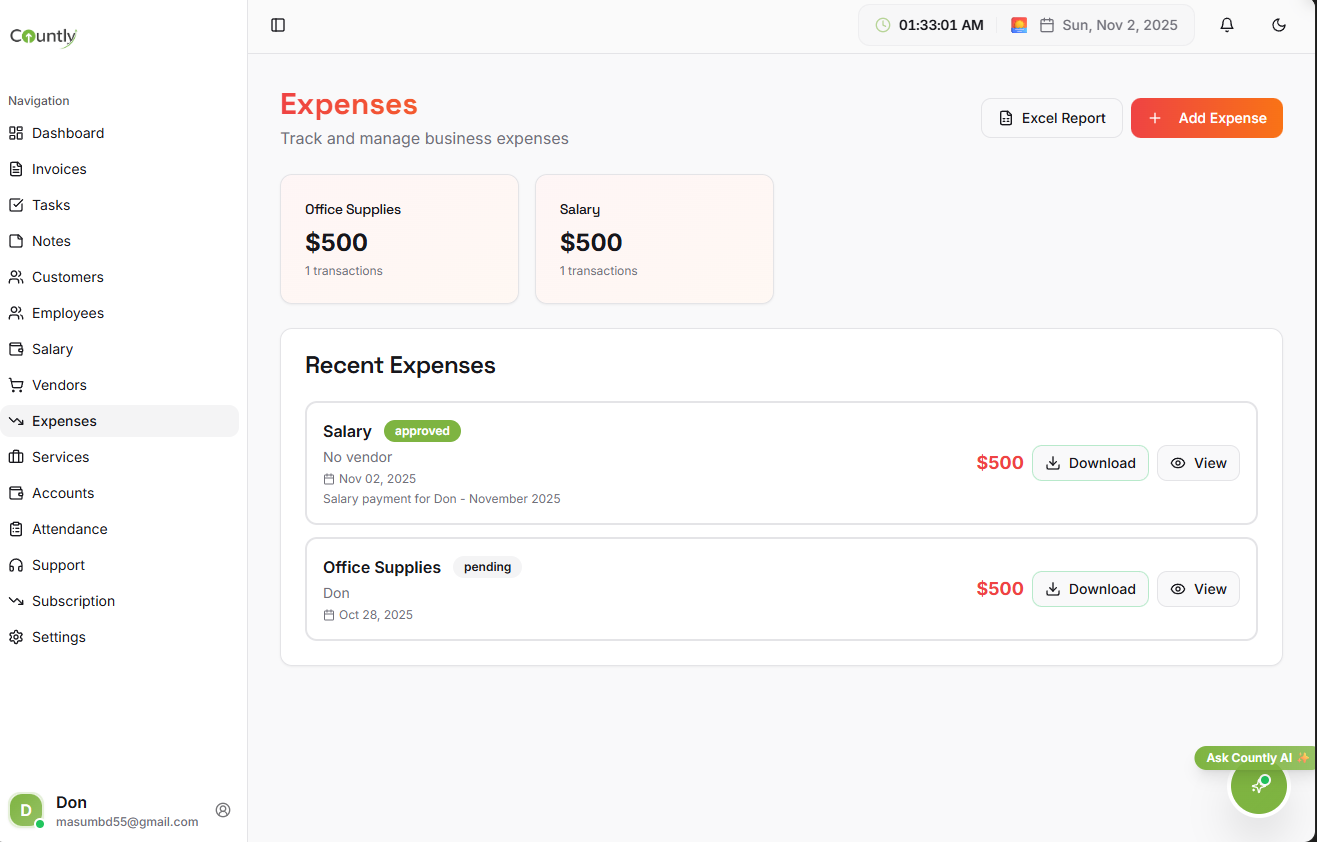
Task: Open Dashboard in the navigation
Action: [x=68, y=133]
